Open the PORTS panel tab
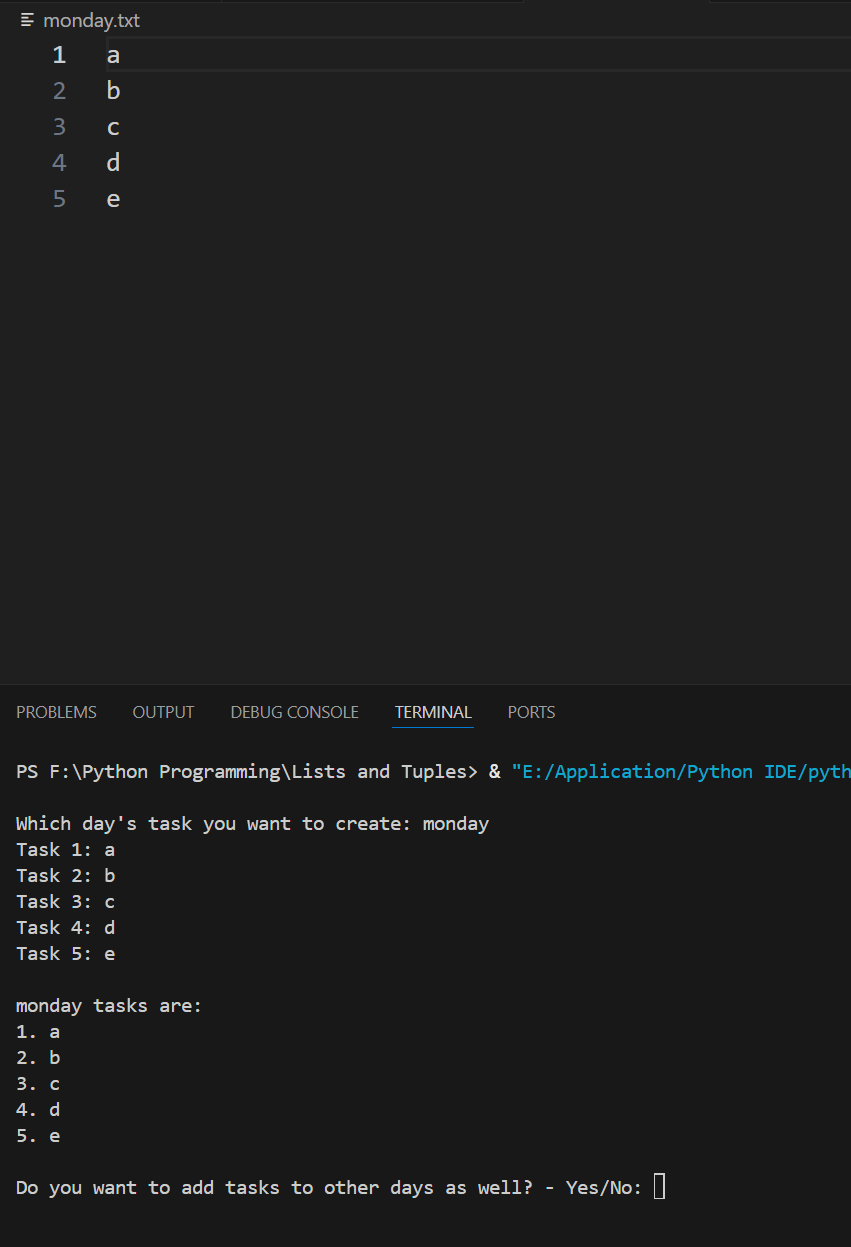This screenshot has width=851, height=1247. pos(531,712)
